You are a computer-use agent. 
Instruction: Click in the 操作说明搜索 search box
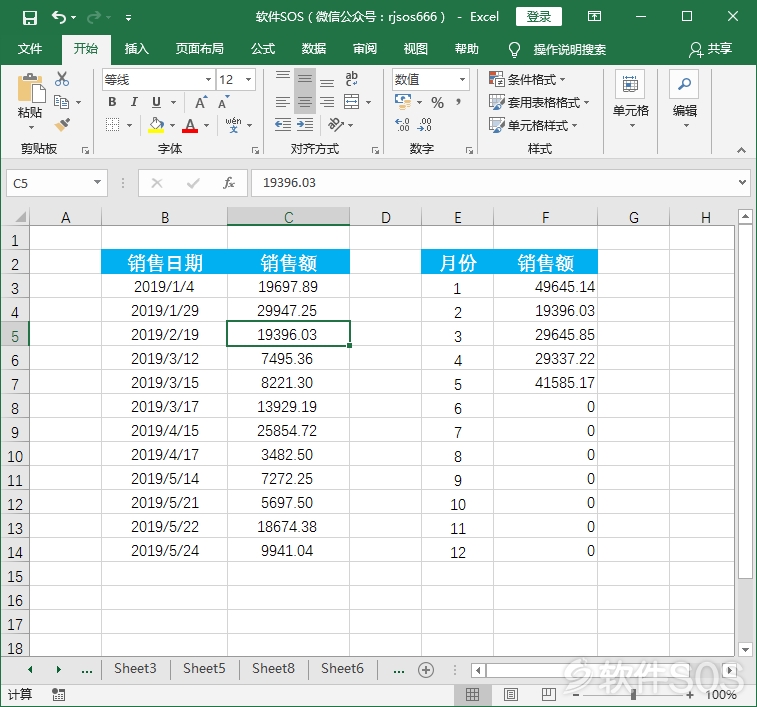(x=569, y=49)
